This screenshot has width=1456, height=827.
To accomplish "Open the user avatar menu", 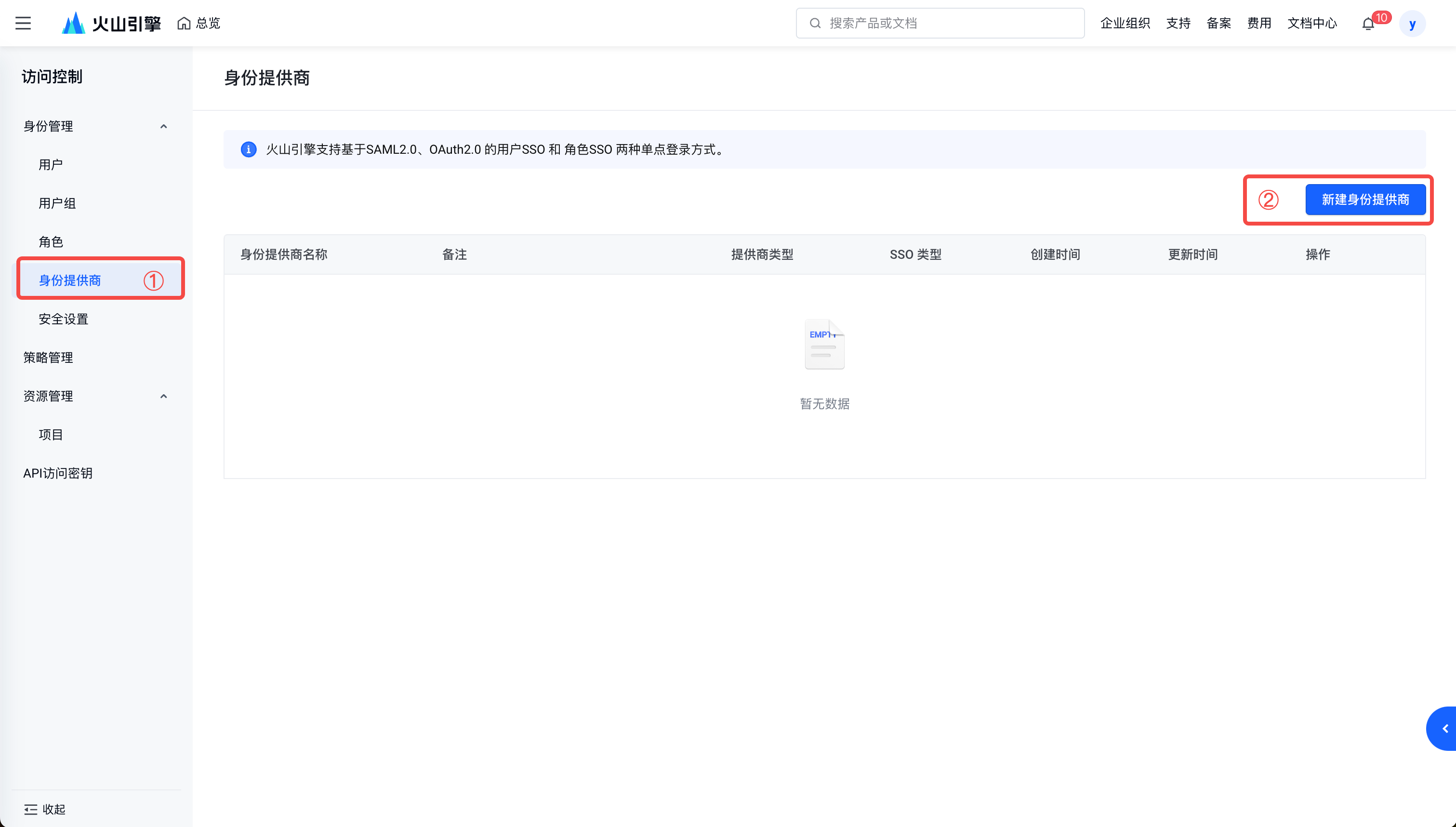I will coord(1412,24).
